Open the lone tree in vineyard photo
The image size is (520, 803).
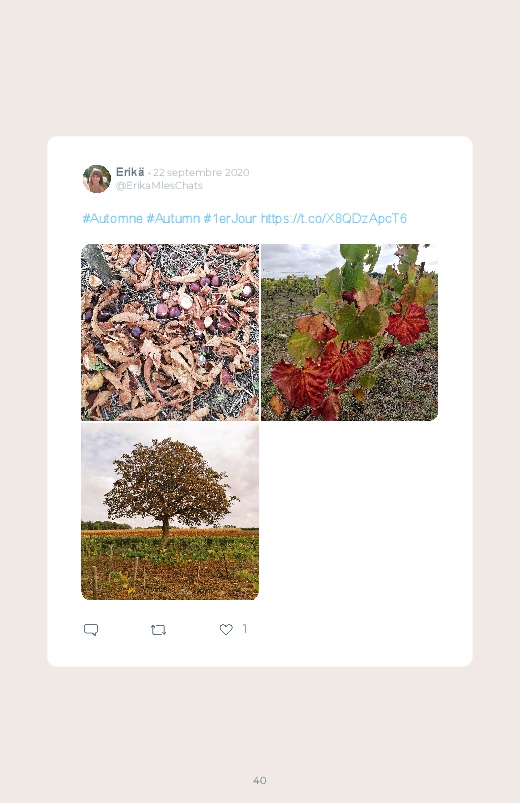170,511
